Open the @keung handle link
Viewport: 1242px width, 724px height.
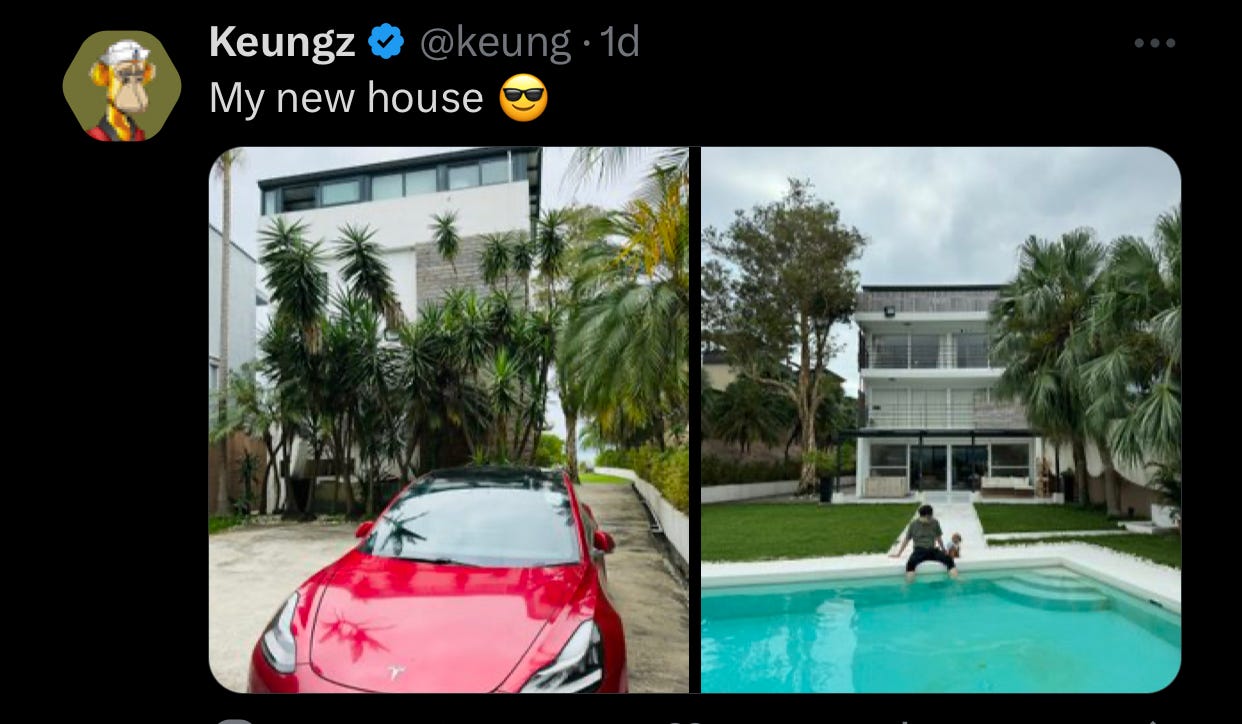493,42
